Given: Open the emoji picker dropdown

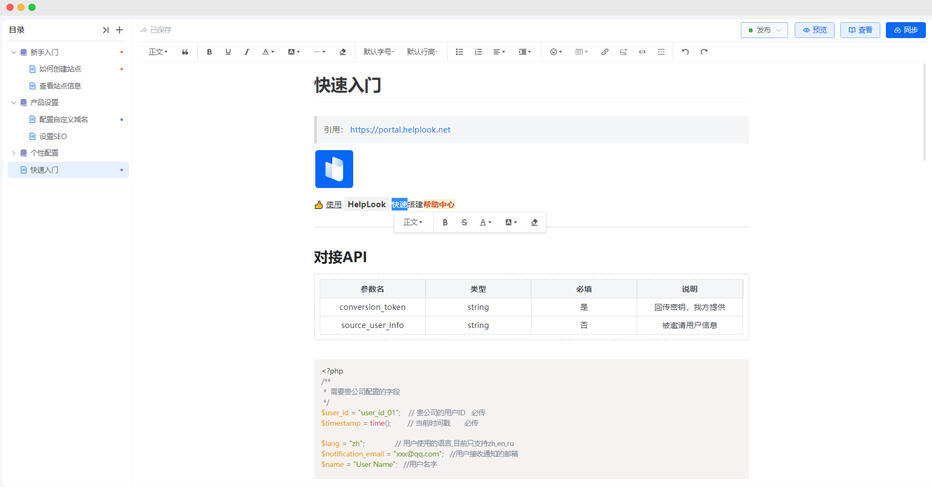Looking at the screenshot, I should (x=556, y=52).
